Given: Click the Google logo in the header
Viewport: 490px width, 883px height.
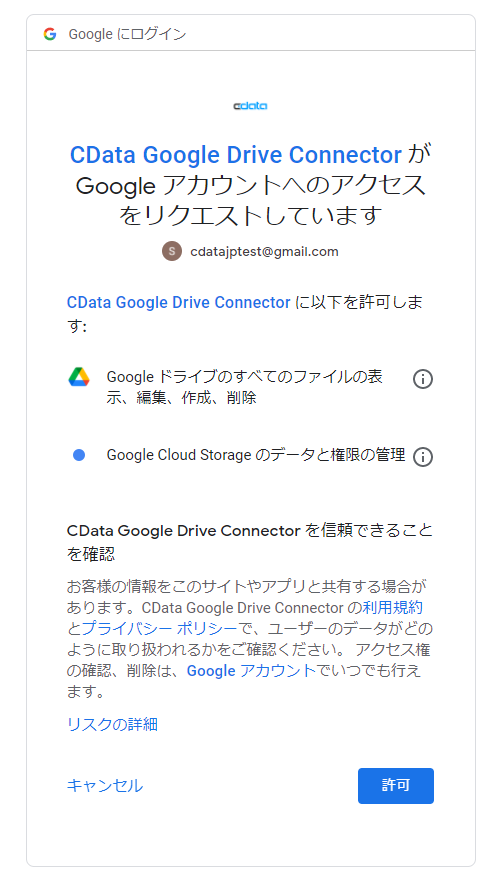Looking at the screenshot, I should (x=50, y=34).
